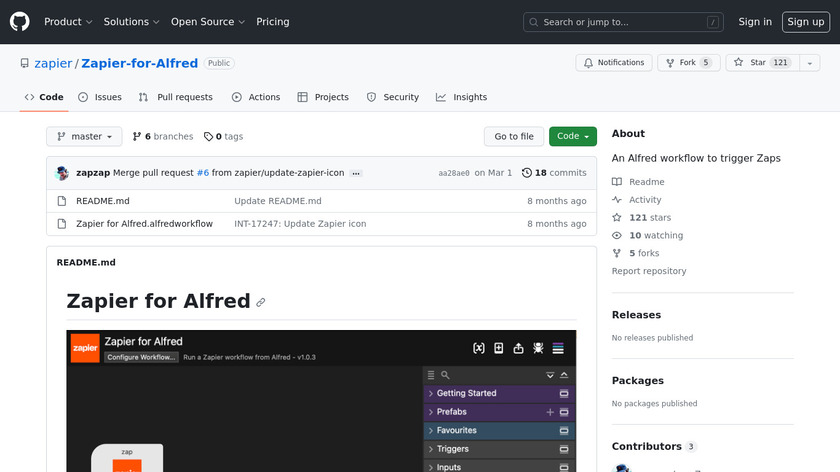Viewport: 840px width, 472px height.
Task: Click the file icon beside README.md
Action: [62, 201]
